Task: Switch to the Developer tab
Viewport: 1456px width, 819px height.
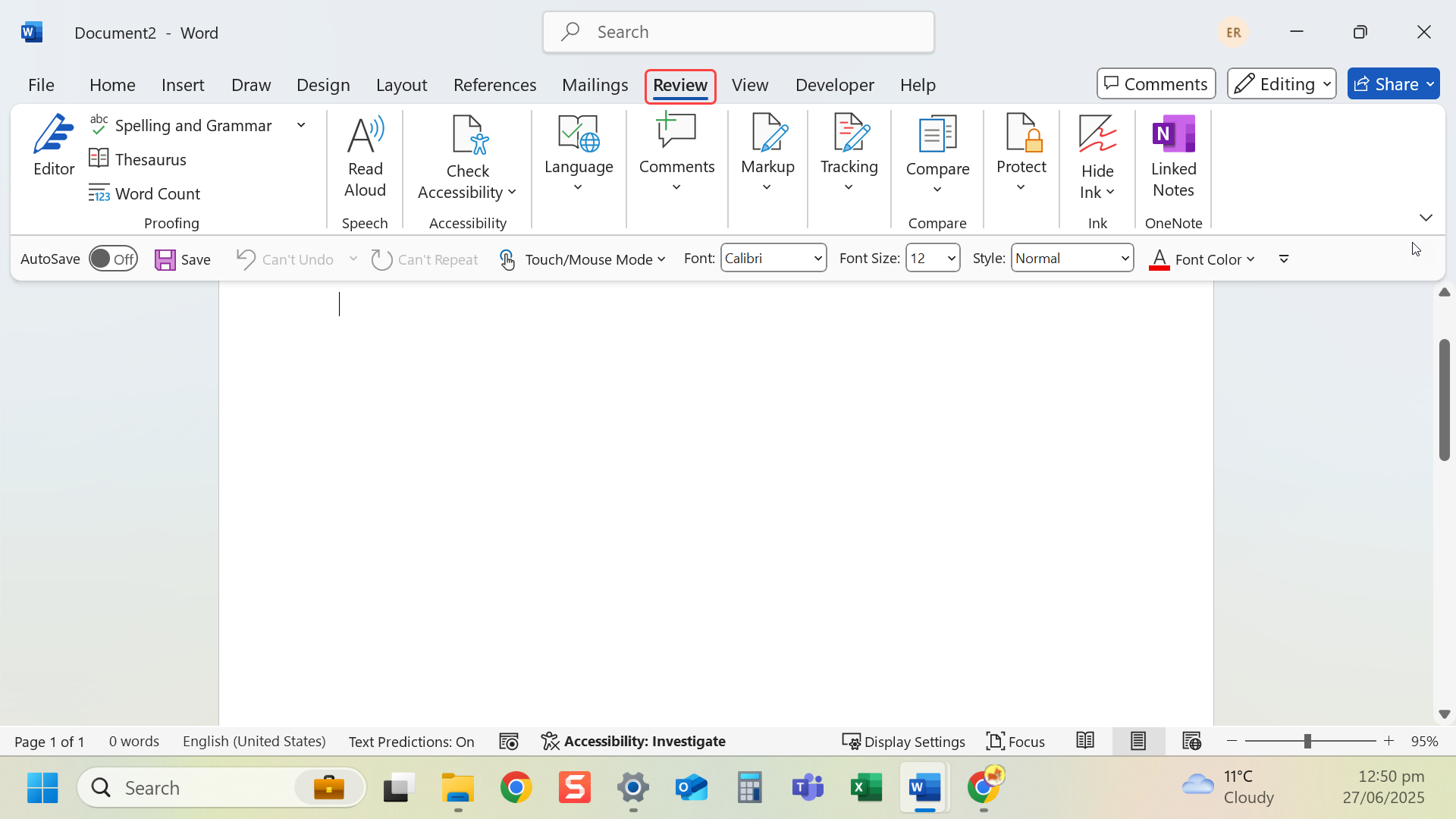Action: tap(834, 84)
